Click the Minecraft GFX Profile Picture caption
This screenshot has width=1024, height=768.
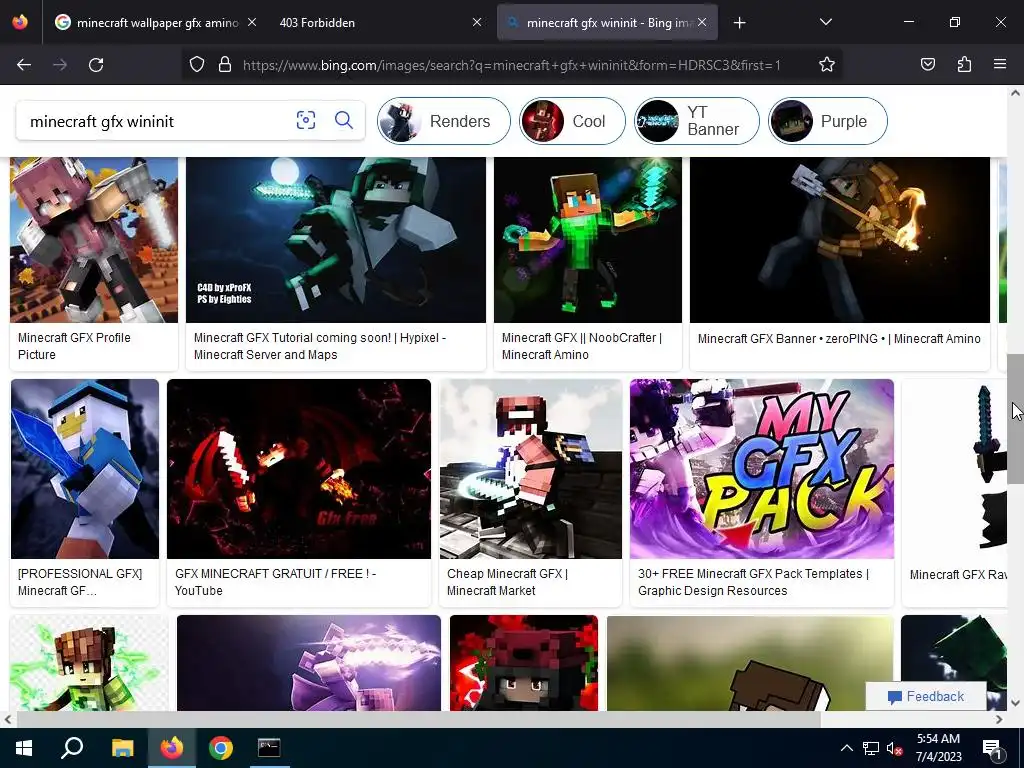74,346
